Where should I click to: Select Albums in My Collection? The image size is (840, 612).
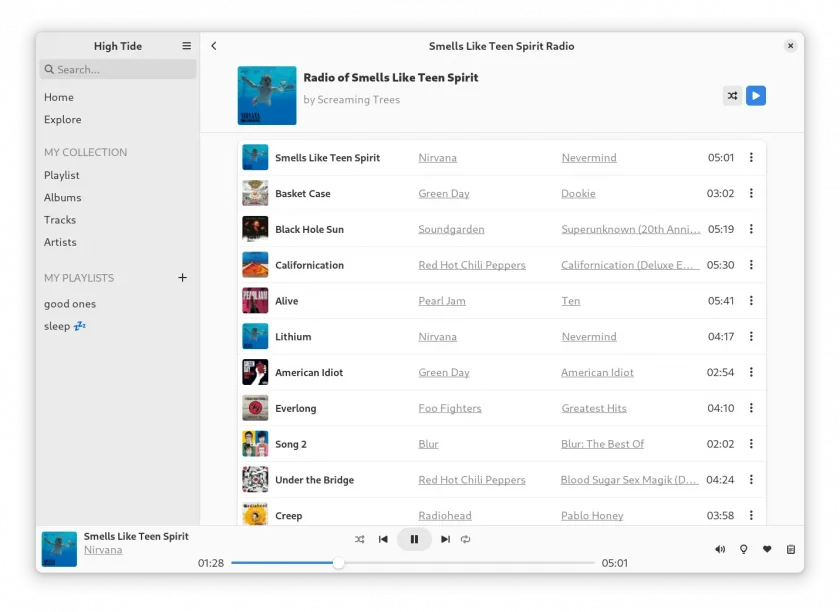[x=63, y=198]
